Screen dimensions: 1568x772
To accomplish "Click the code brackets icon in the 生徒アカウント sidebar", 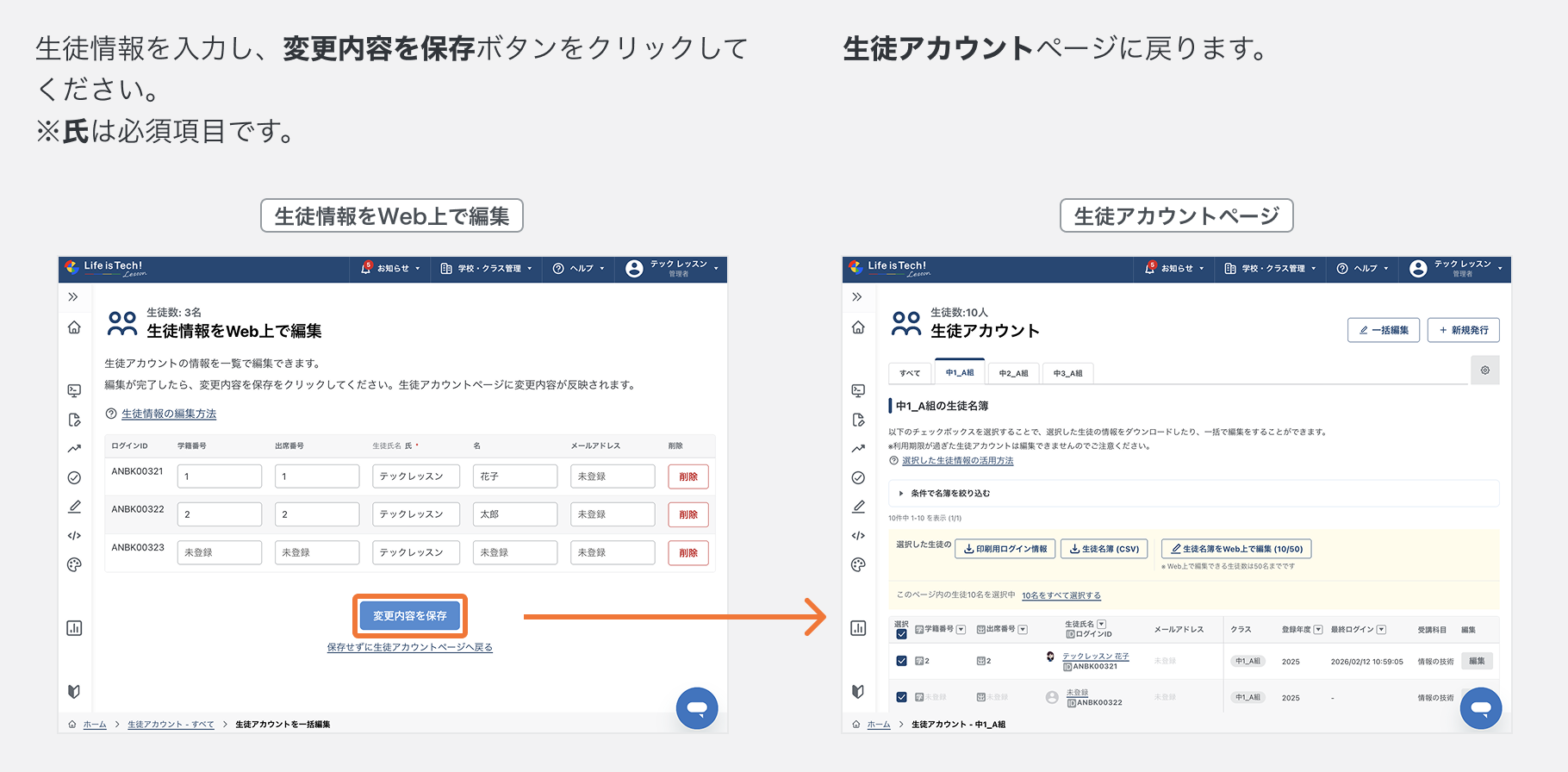I will pos(858,536).
